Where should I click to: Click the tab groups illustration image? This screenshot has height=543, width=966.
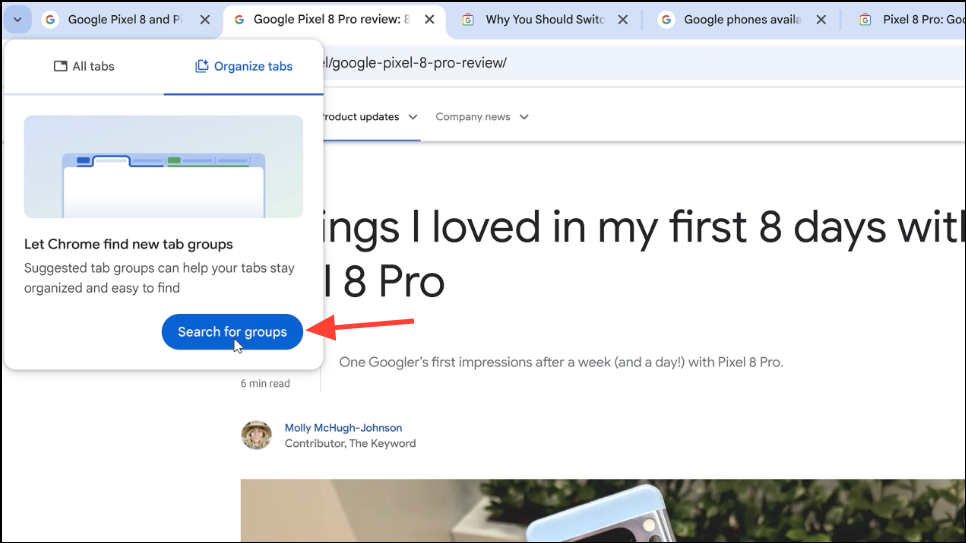(x=163, y=166)
